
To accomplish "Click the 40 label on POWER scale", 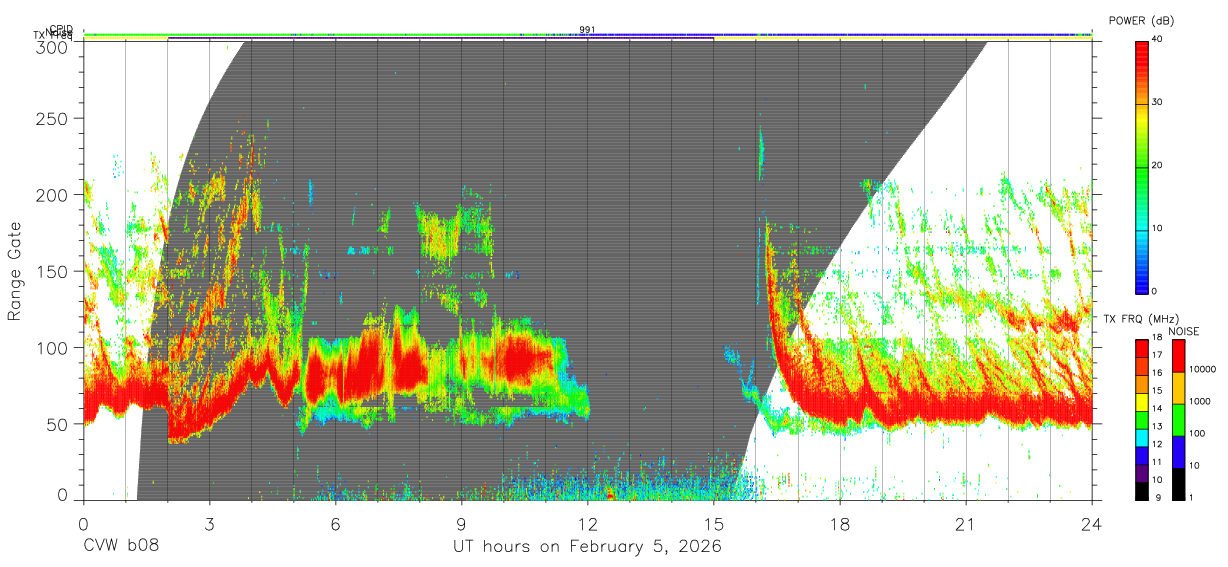I will pos(1157,39).
